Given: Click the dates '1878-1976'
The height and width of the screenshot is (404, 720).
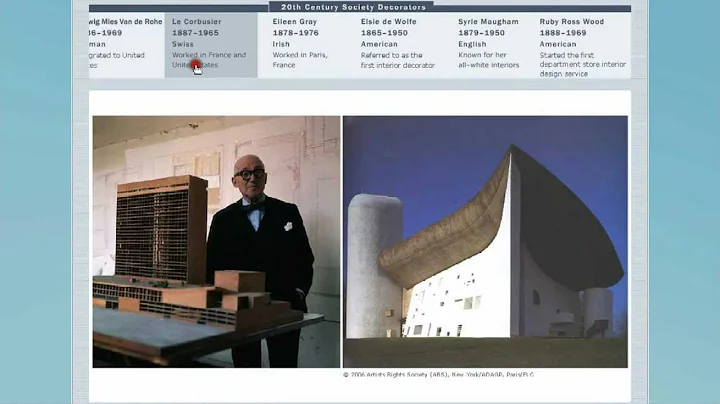Looking at the screenshot, I should coord(296,33).
